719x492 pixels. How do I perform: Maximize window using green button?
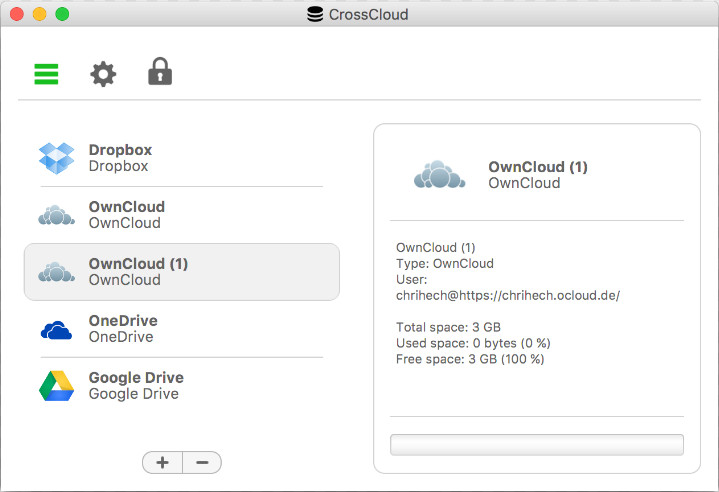(x=62, y=14)
